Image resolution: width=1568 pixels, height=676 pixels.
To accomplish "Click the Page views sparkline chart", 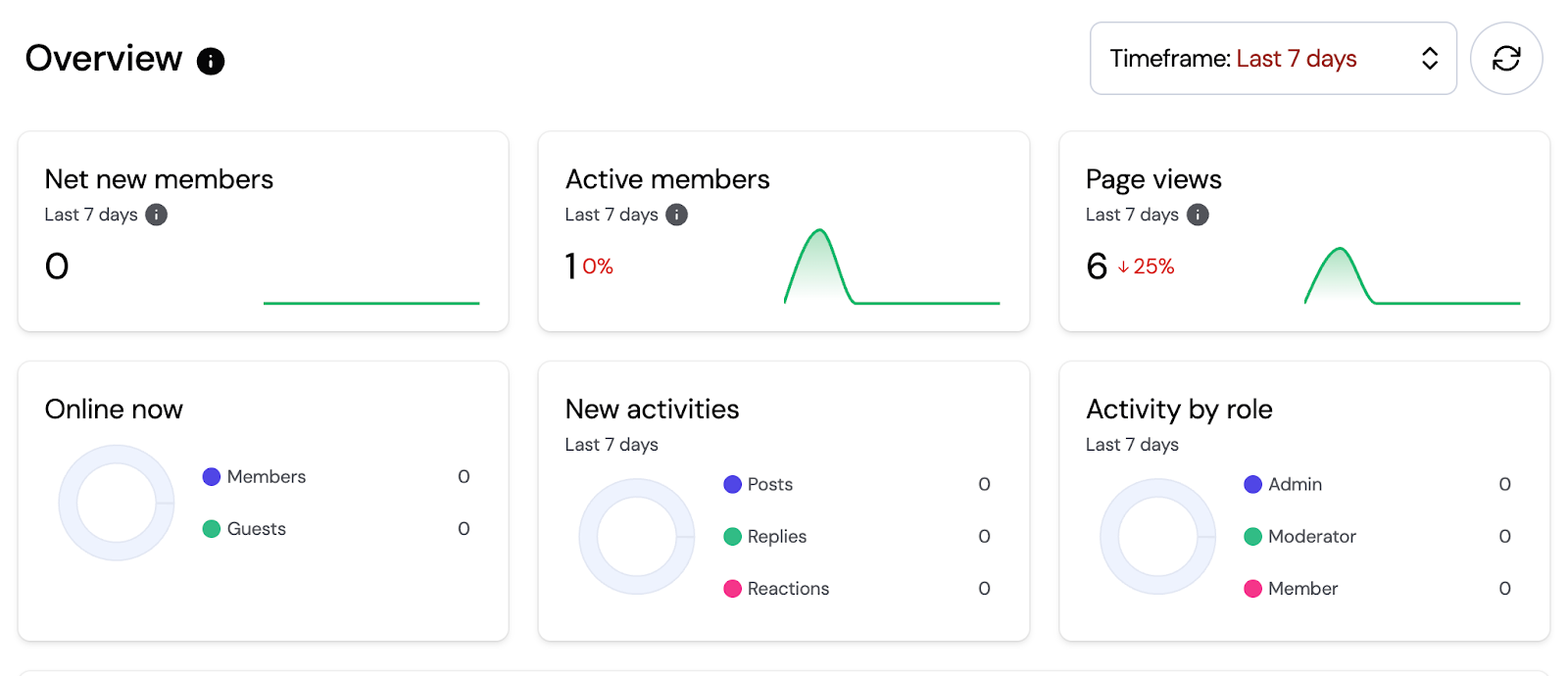I will (x=1412, y=275).
